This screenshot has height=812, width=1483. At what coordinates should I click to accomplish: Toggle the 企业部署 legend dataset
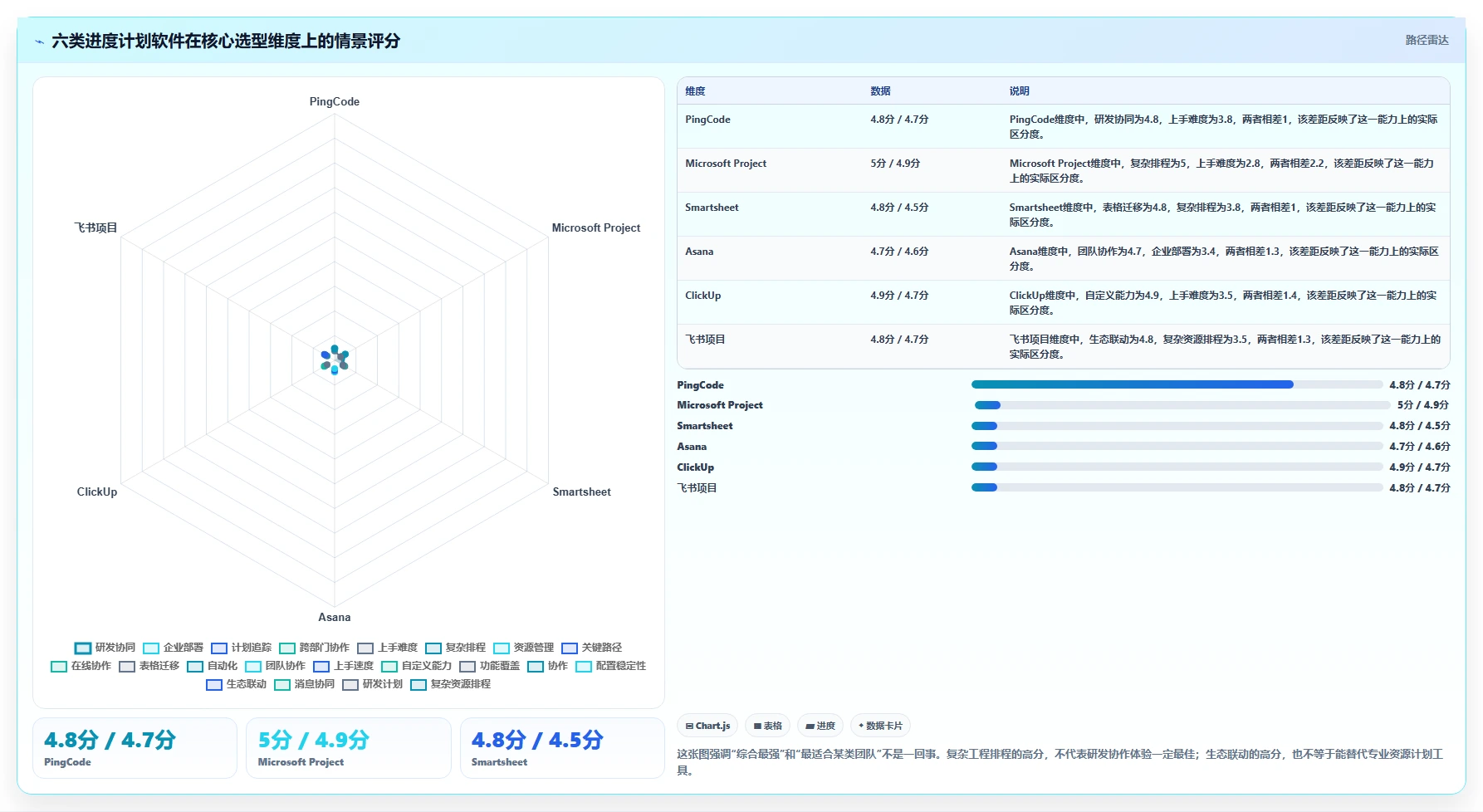tap(173, 648)
